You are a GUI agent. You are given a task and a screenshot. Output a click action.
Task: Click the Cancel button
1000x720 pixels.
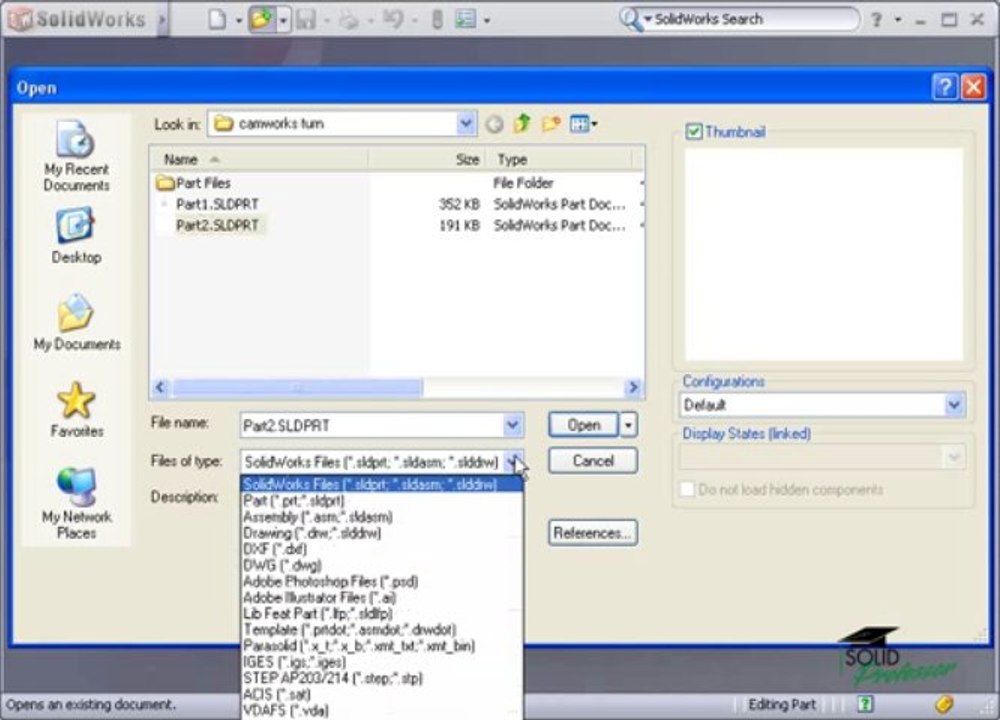pos(592,460)
